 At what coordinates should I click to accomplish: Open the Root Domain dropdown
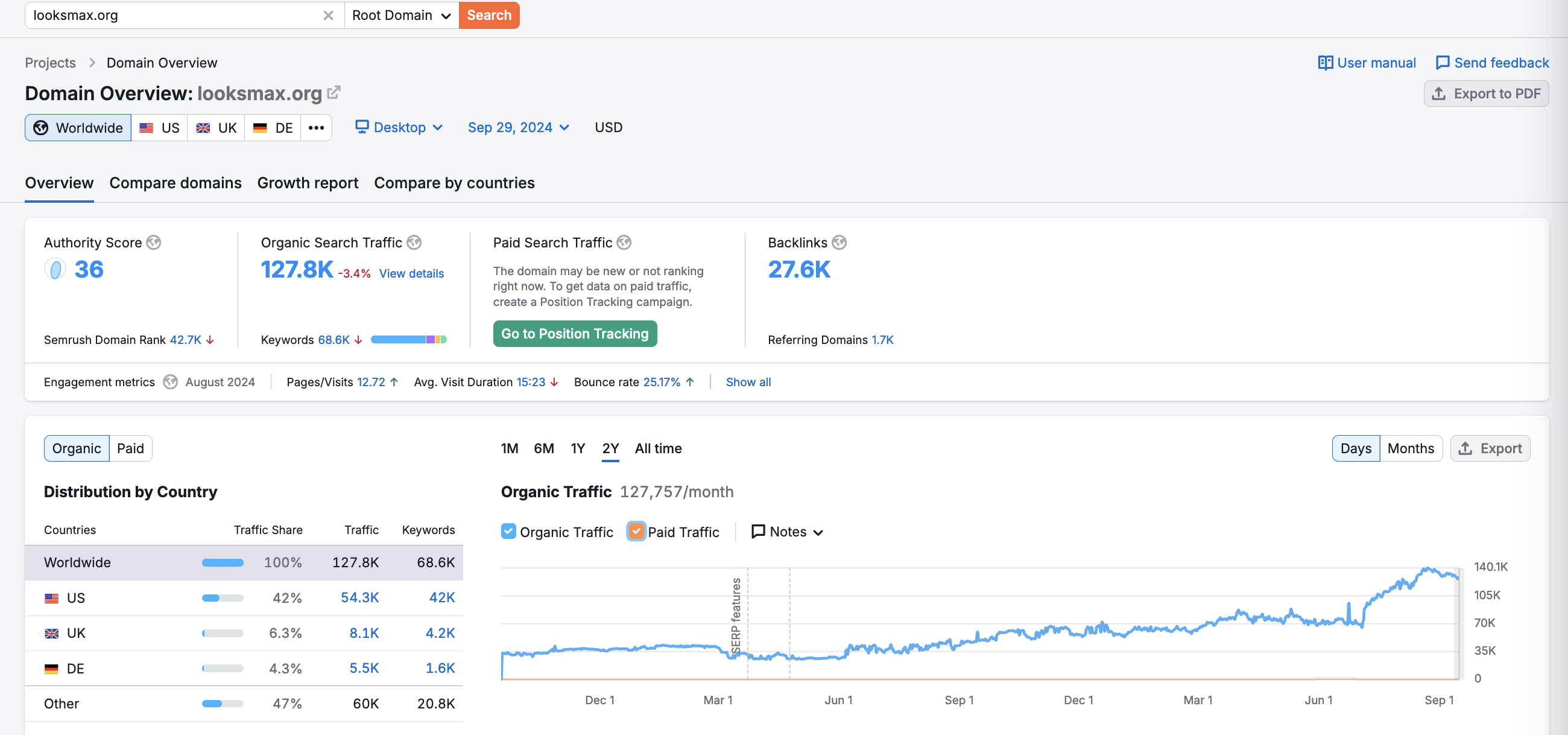402,15
